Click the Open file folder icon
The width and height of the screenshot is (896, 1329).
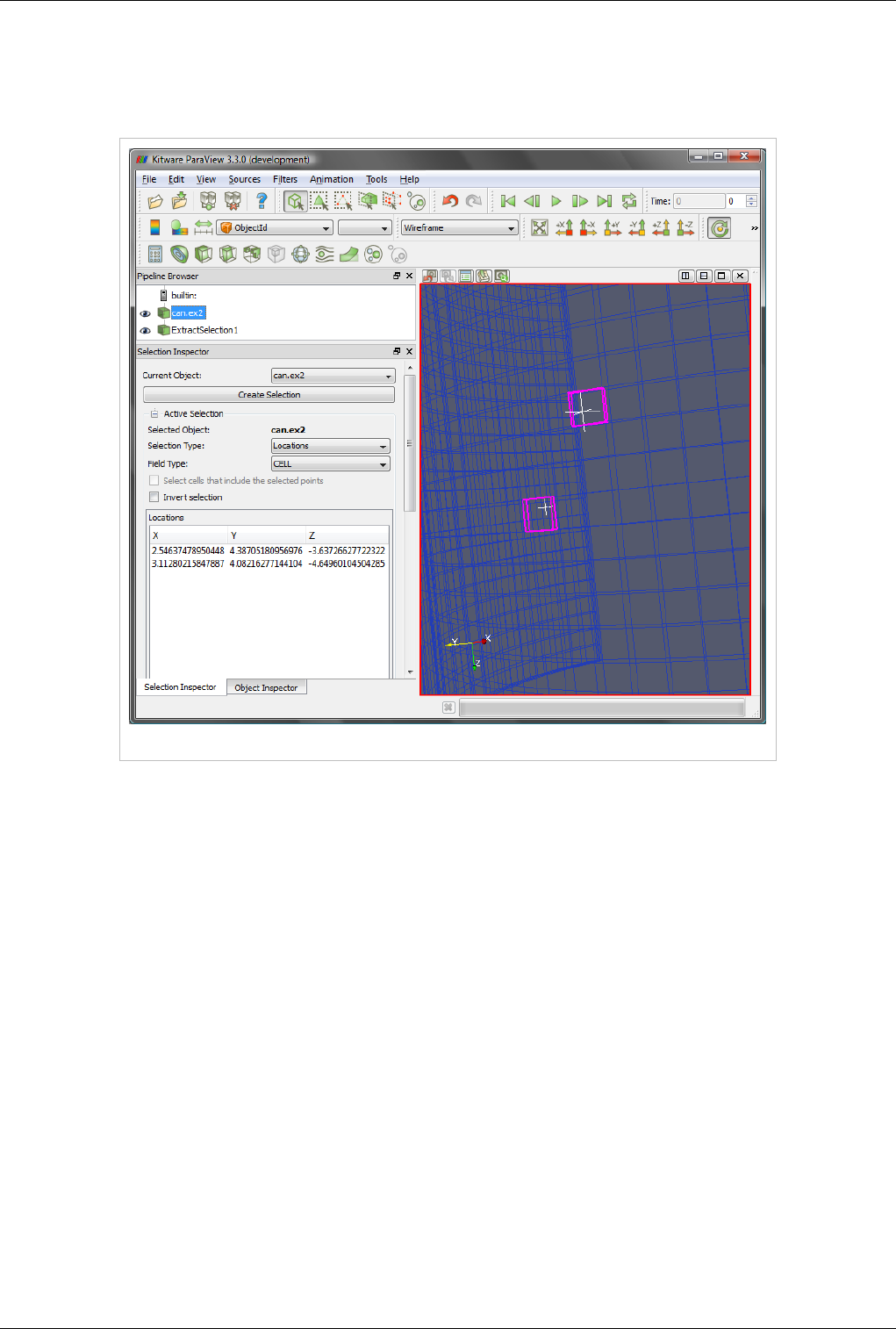pyautogui.click(x=154, y=202)
